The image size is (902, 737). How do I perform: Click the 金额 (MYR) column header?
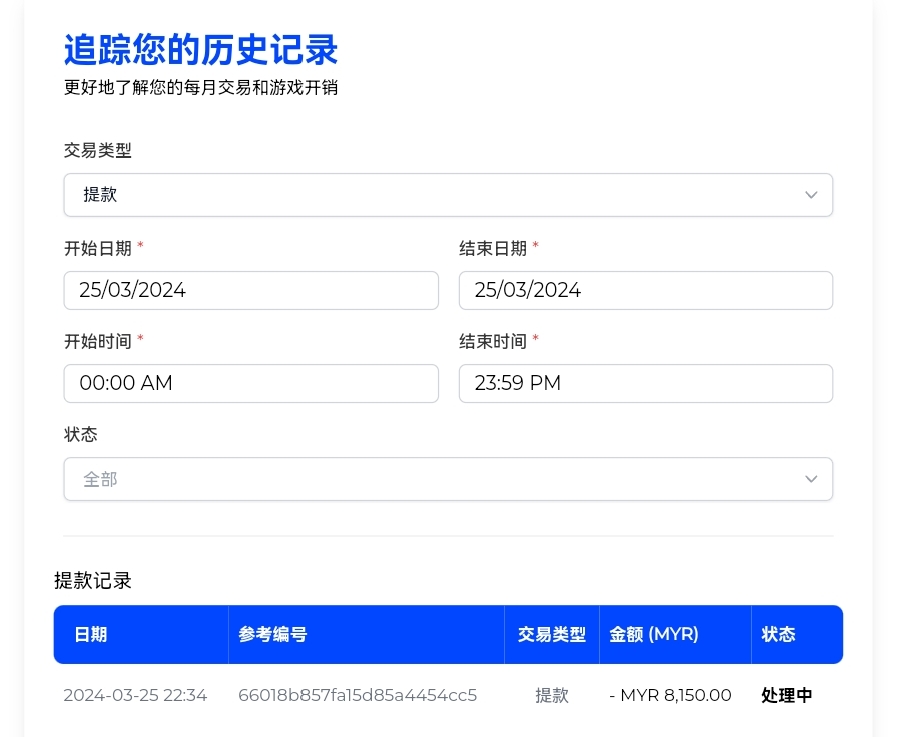tap(654, 635)
